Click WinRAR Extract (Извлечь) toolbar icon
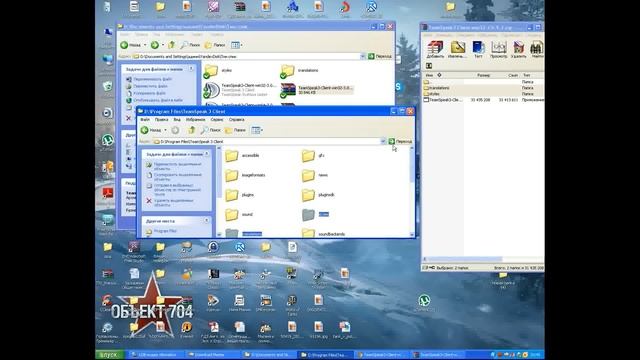This screenshot has width=640, height=360. pos(457,49)
